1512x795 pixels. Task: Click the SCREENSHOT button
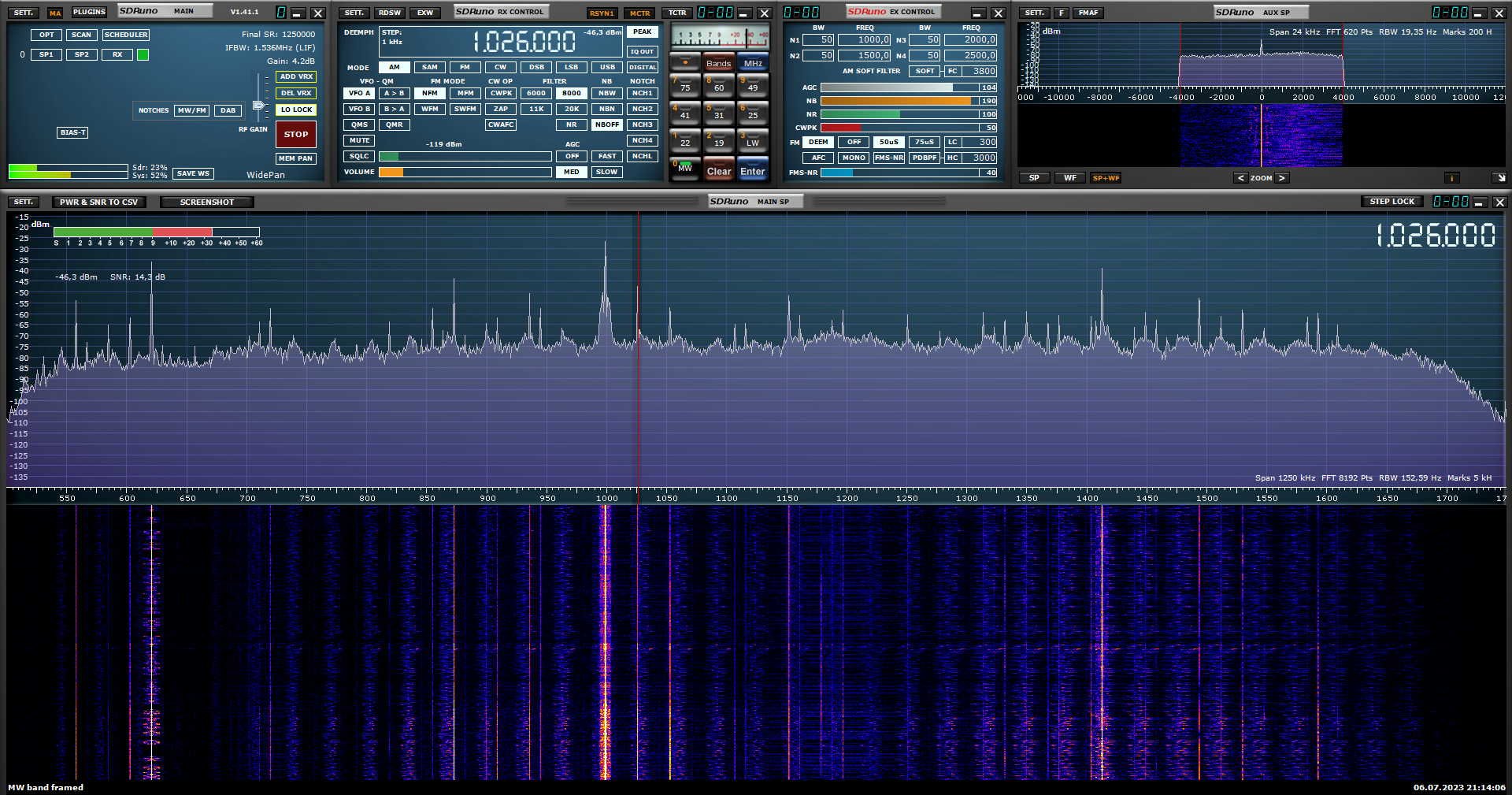coord(206,202)
